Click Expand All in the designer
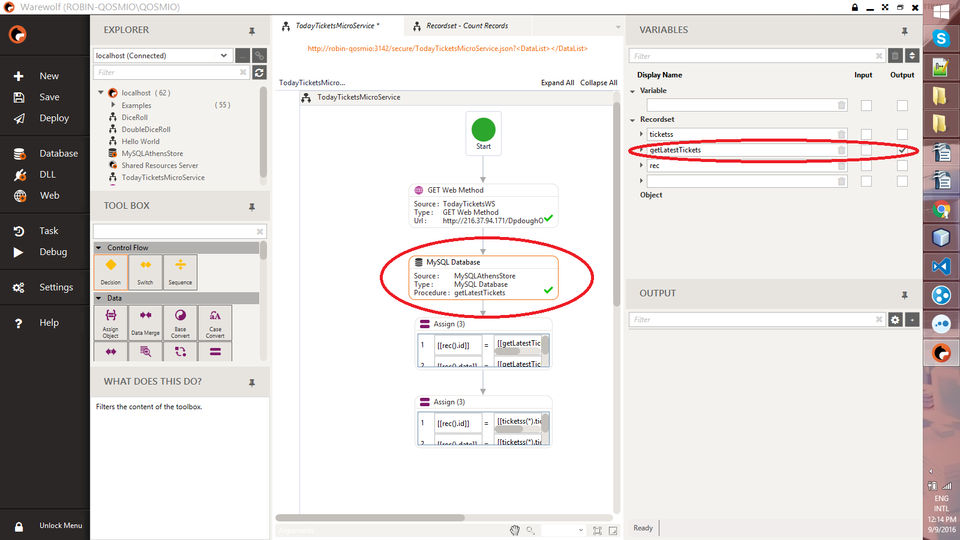960x540 pixels. click(x=557, y=83)
